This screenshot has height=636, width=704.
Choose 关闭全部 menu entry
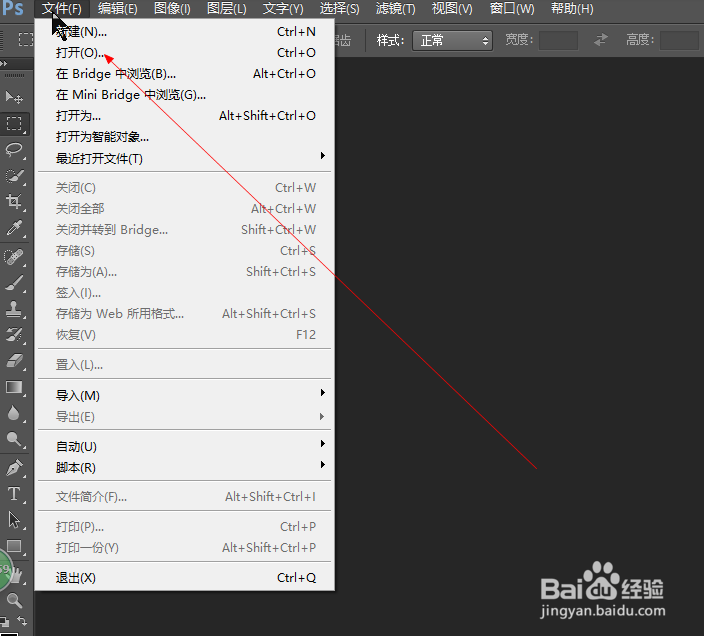click(x=185, y=209)
